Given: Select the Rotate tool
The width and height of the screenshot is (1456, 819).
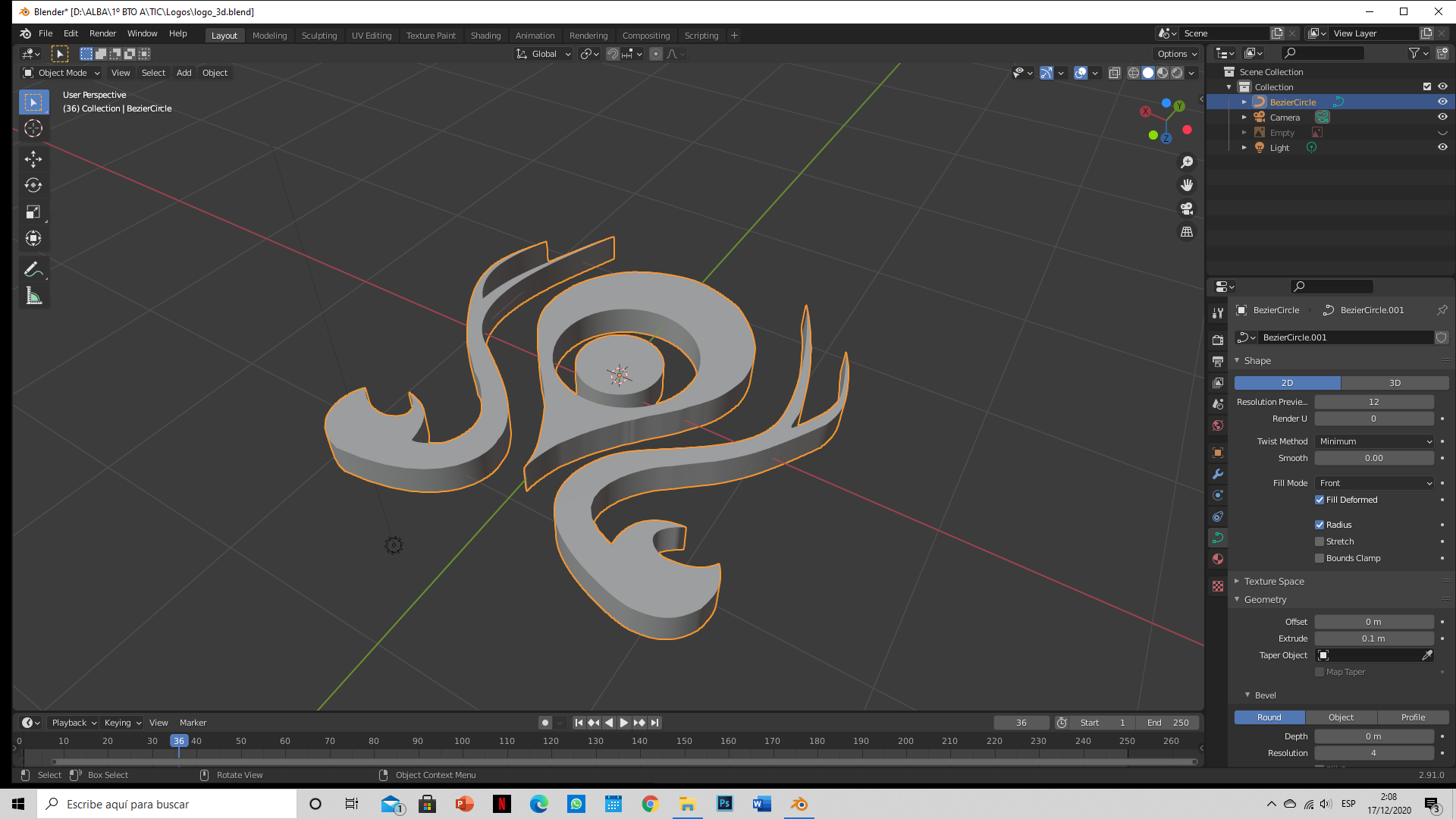Looking at the screenshot, I should [33, 185].
